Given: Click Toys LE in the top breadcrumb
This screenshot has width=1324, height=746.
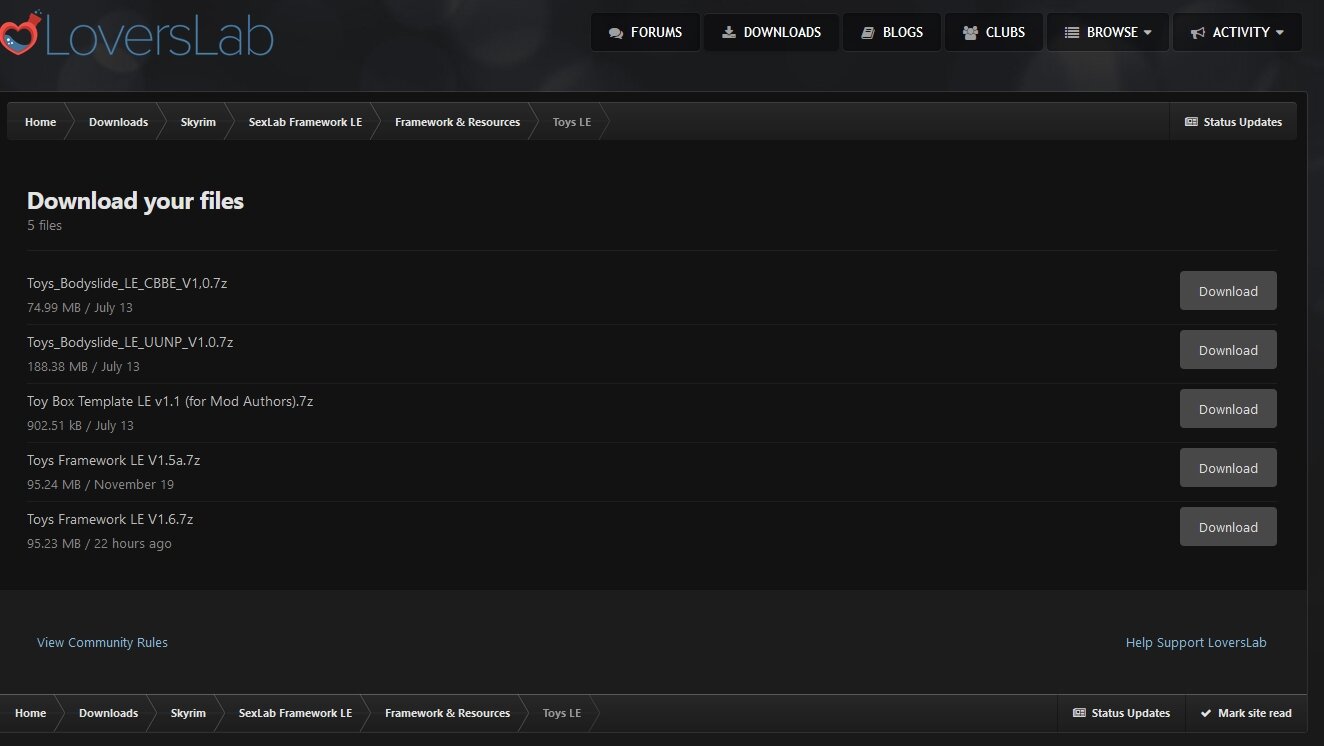Looking at the screenshot, I should (x=572, y=122).
